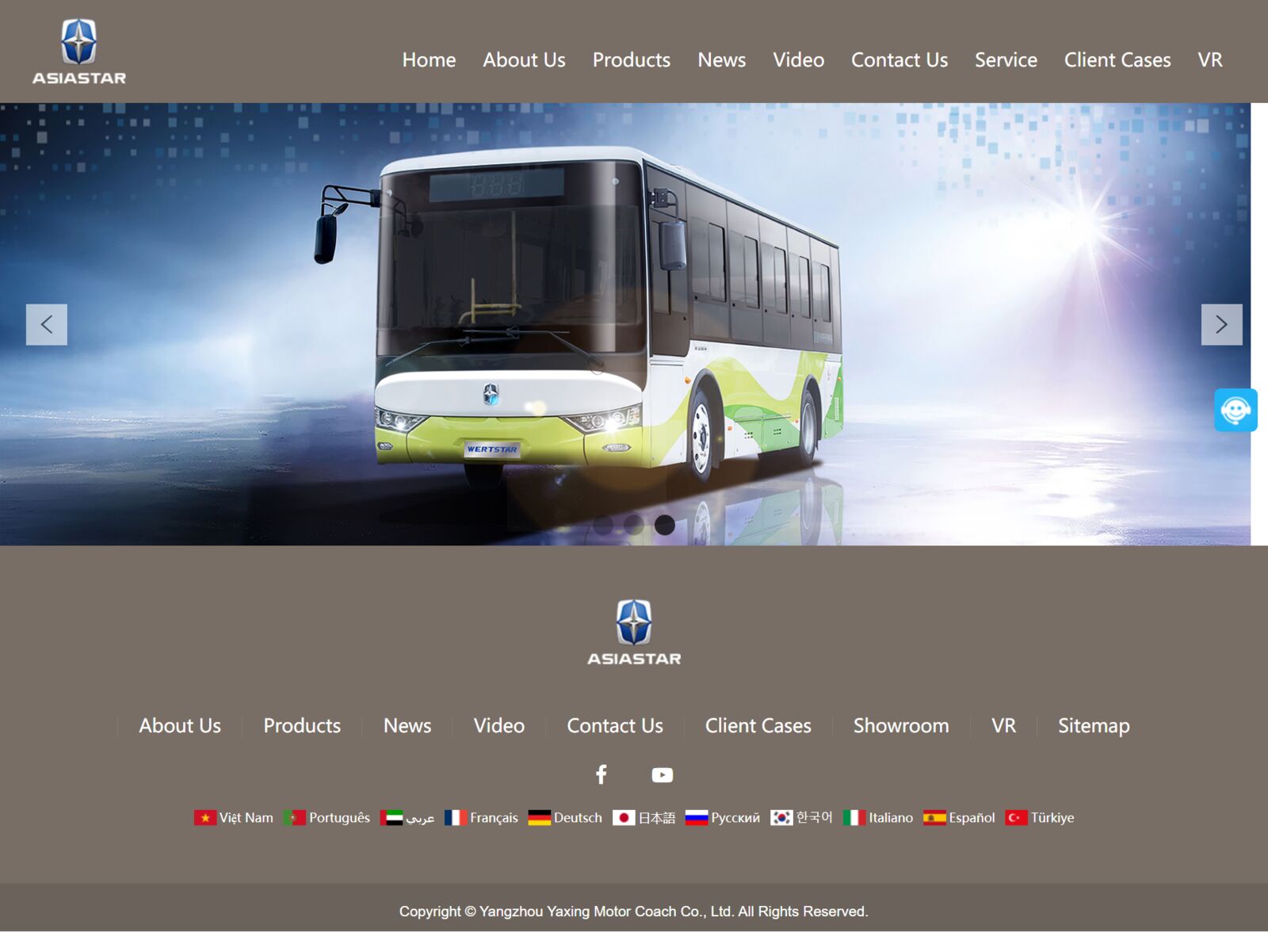Open the footer Sitemap link
The width and height of the screenshot is (1268, 952).
click(1094, 725)
